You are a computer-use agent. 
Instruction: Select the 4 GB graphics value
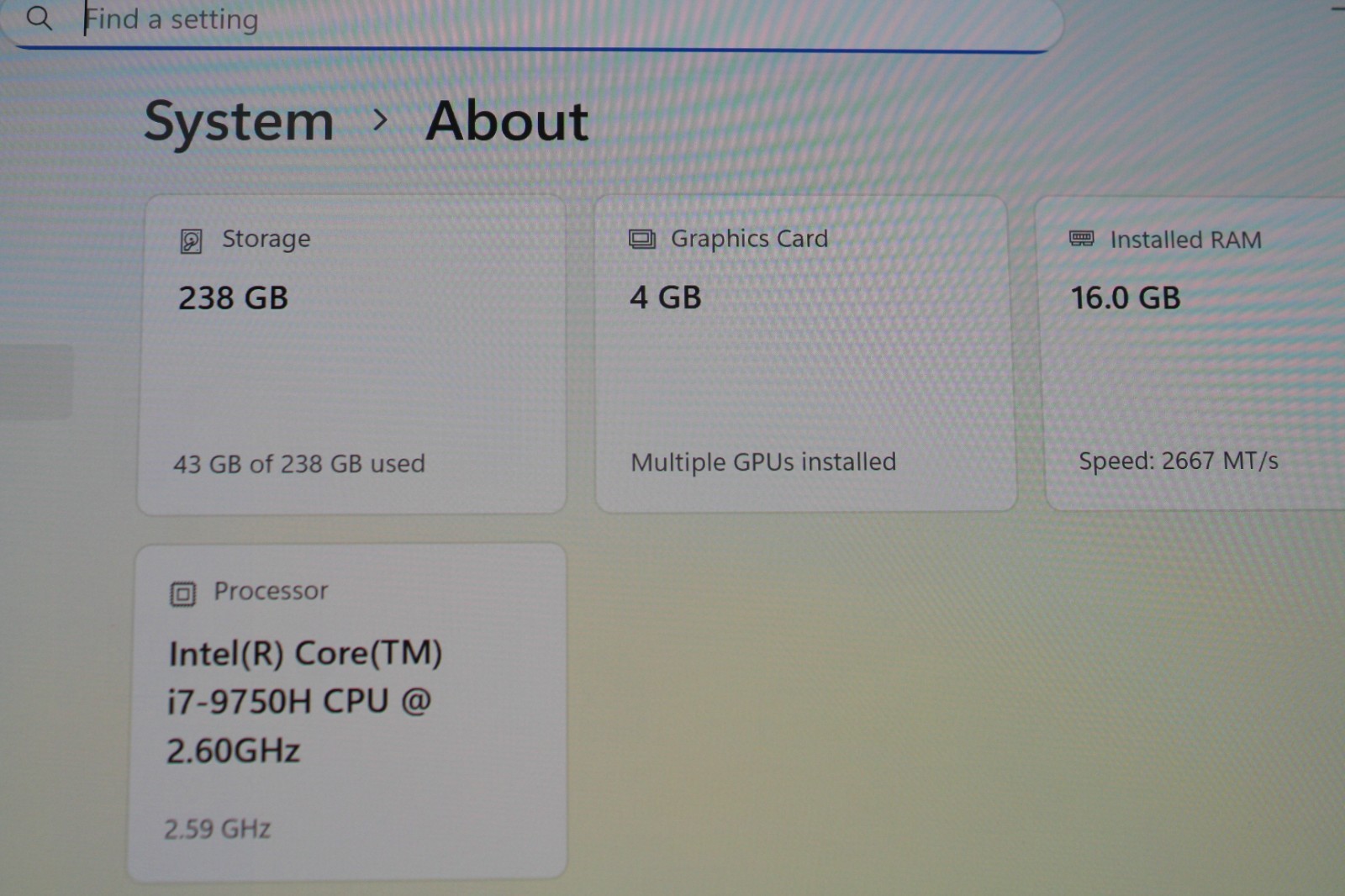click(x=666, y=298)
